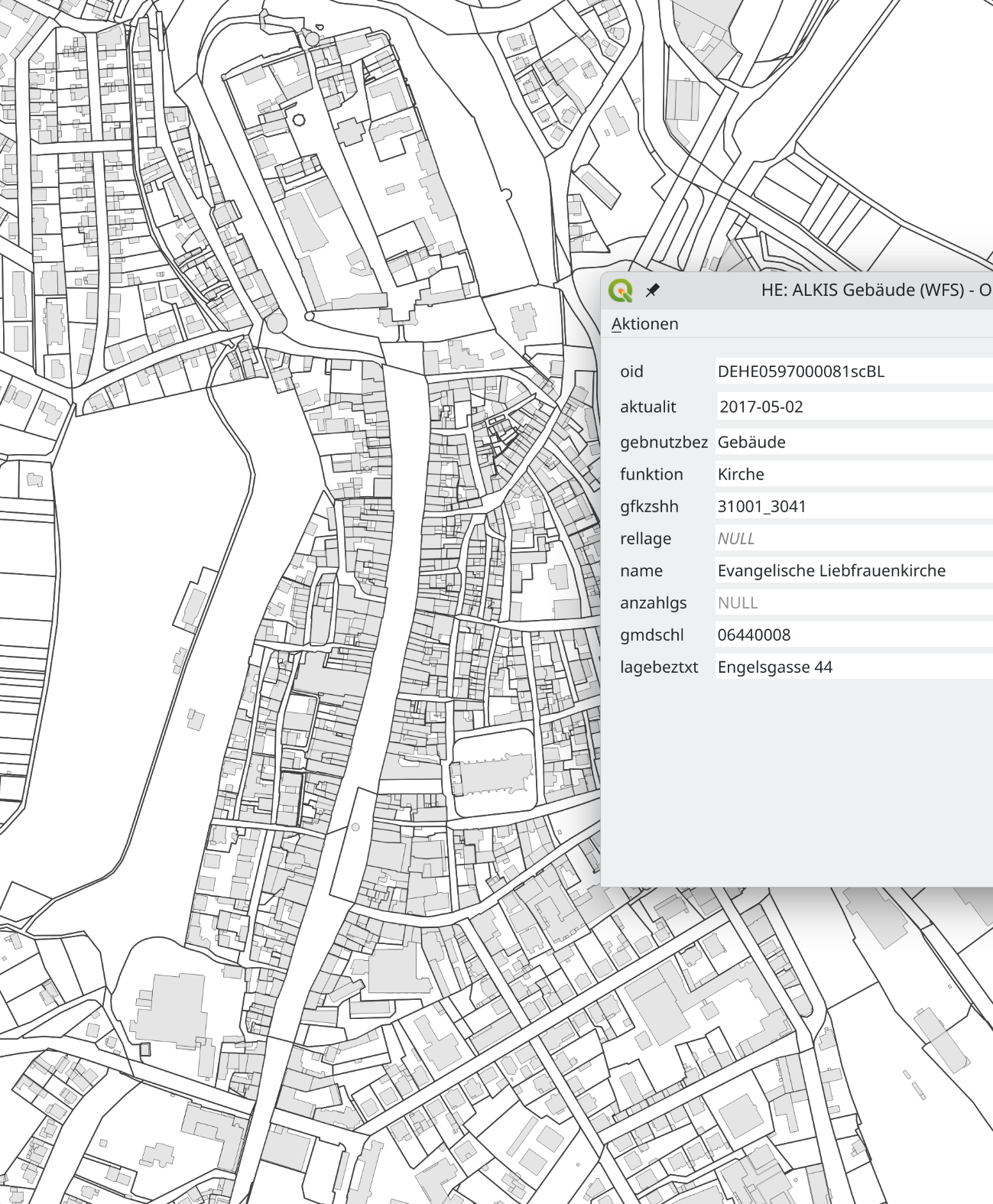The height and width of the screenshot is (1204, 993).
Task: Click the church building inside the rounded parcel
Action: [x=493, y=774]
